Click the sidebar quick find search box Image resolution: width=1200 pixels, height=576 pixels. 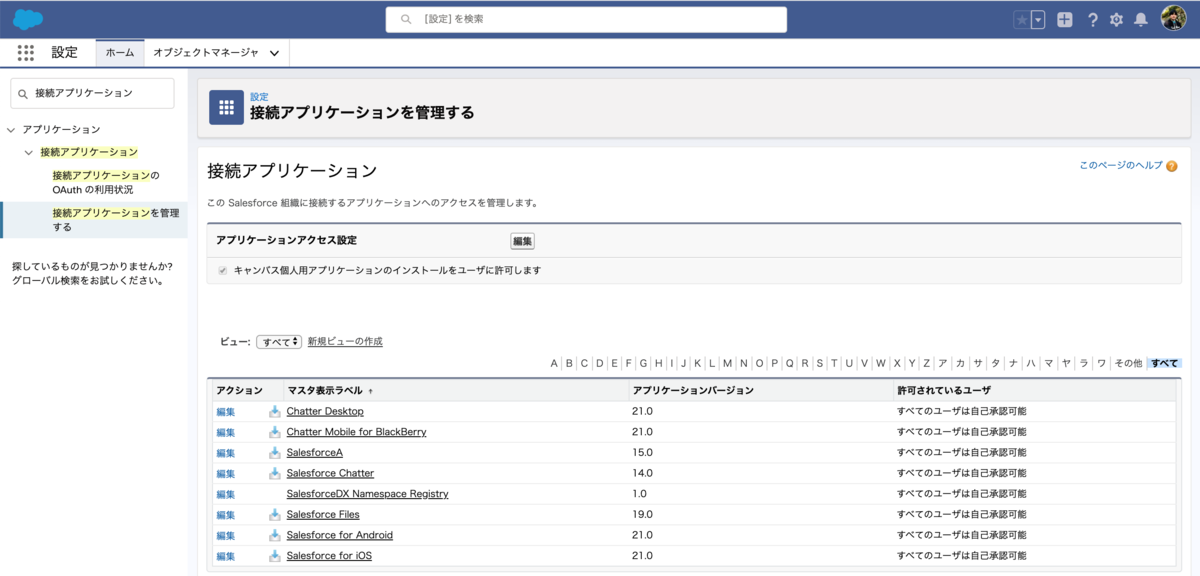coord(92,93)
